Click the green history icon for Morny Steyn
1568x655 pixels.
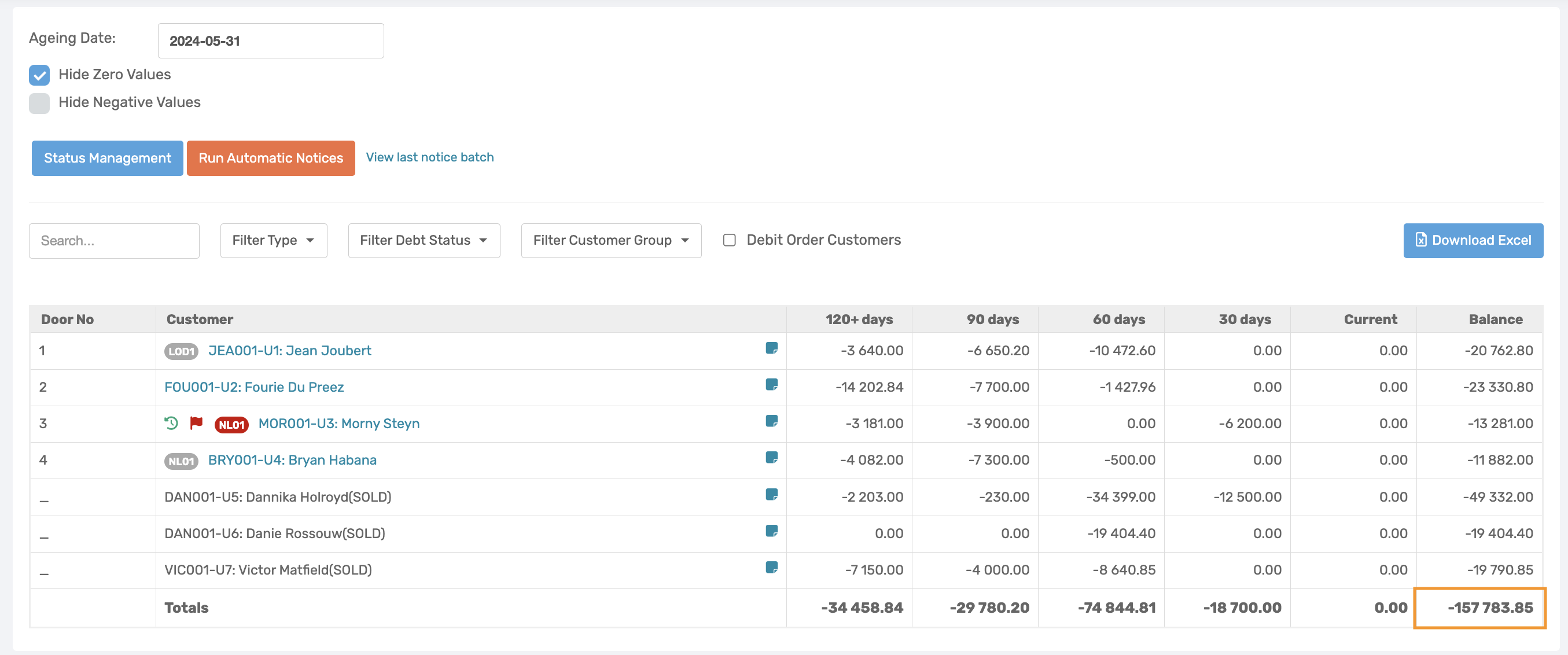click(x=171, y=422)
